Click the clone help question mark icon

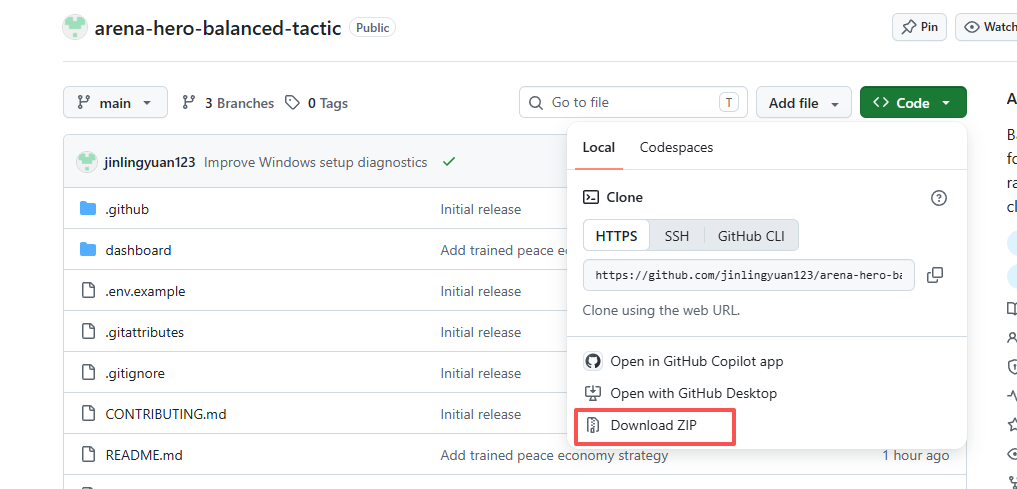(939, 198)
